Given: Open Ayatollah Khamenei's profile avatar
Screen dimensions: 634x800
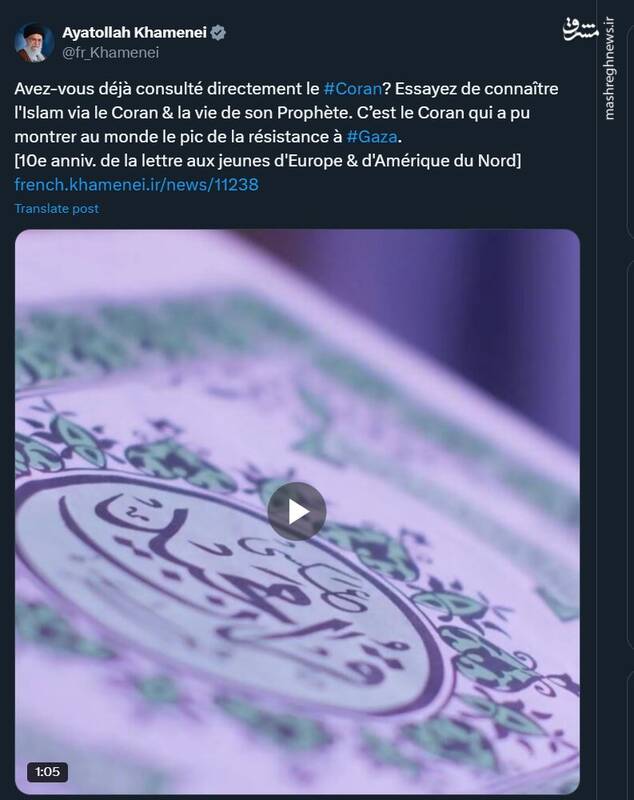Looking at the screenshot, I should coord(34,42).
